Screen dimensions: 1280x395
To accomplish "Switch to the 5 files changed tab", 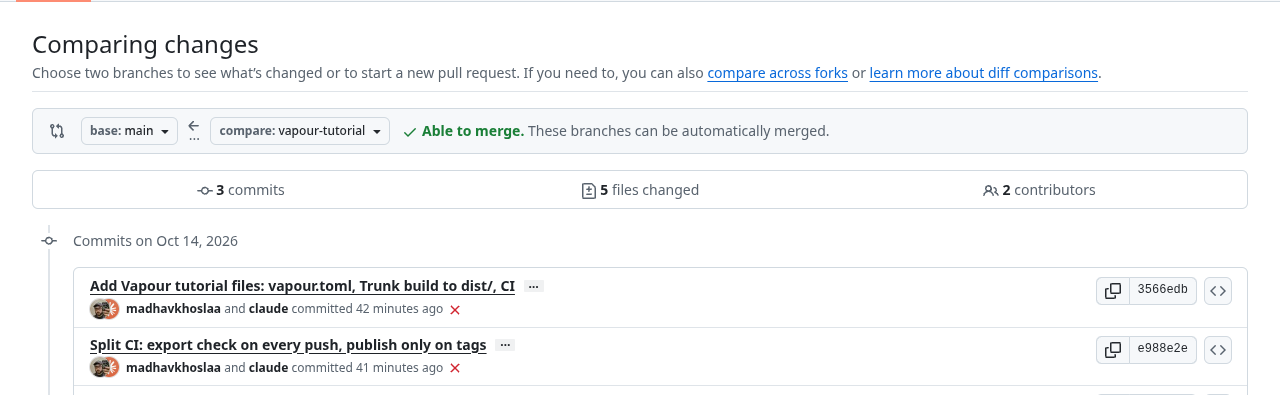I will tap(640, 190).
